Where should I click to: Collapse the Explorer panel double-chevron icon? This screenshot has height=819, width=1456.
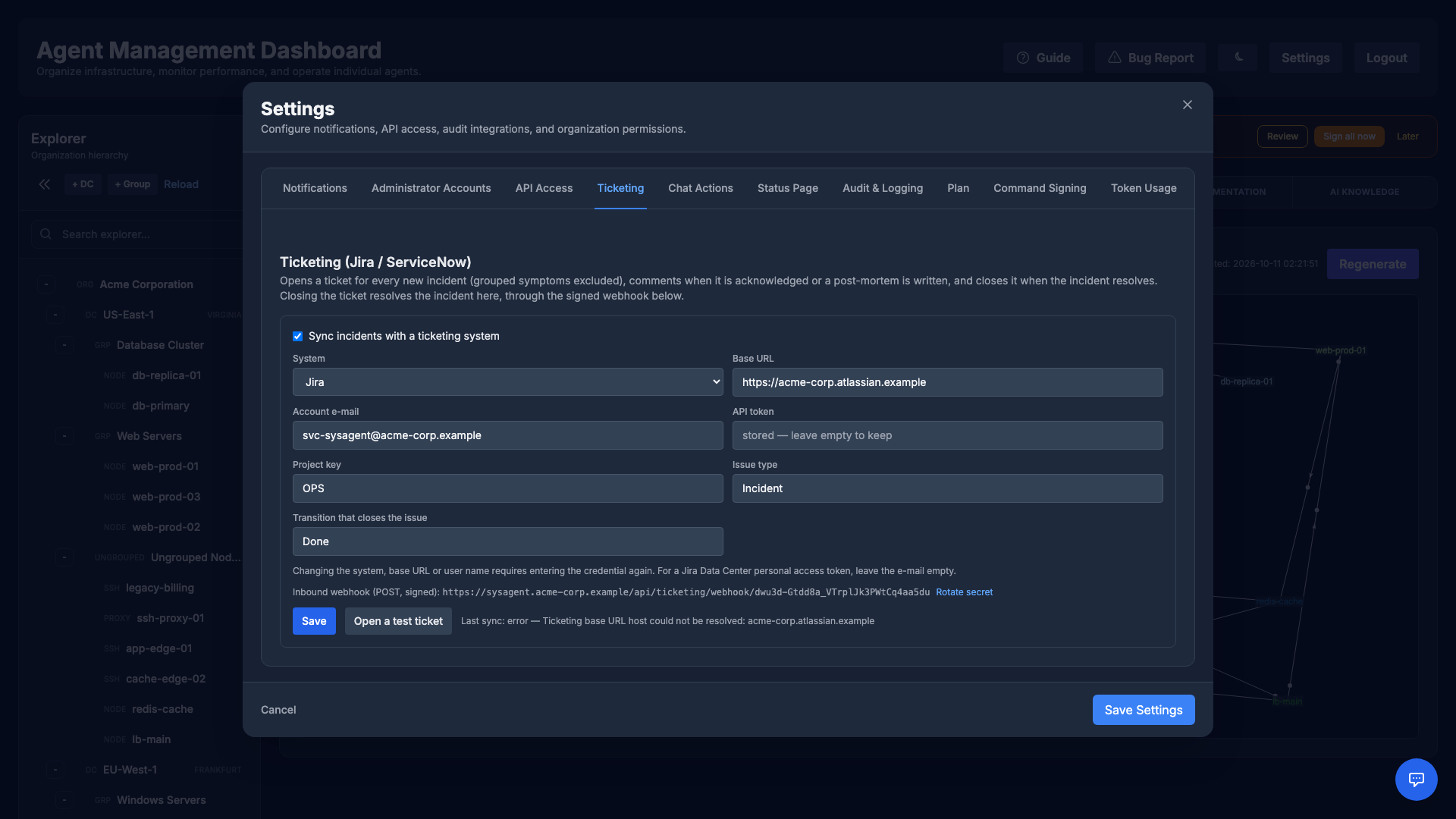point(45,184)
